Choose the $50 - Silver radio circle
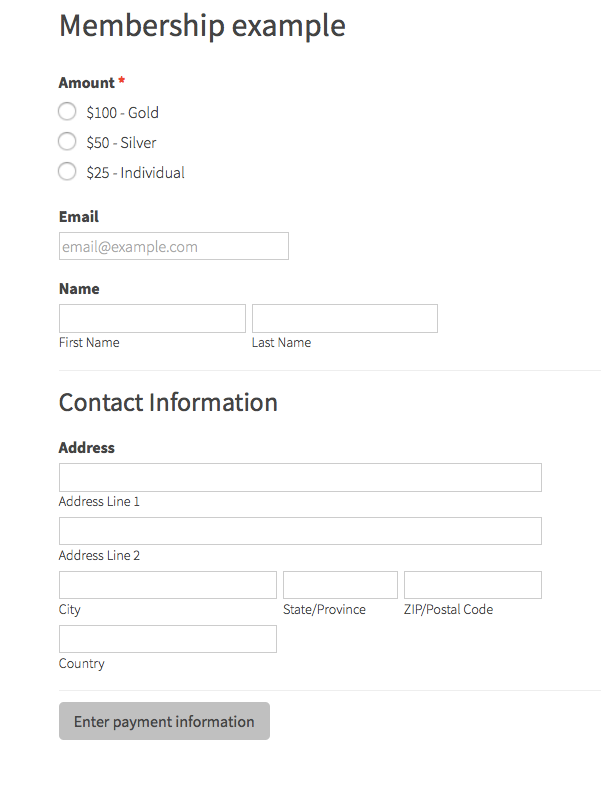 67,141
